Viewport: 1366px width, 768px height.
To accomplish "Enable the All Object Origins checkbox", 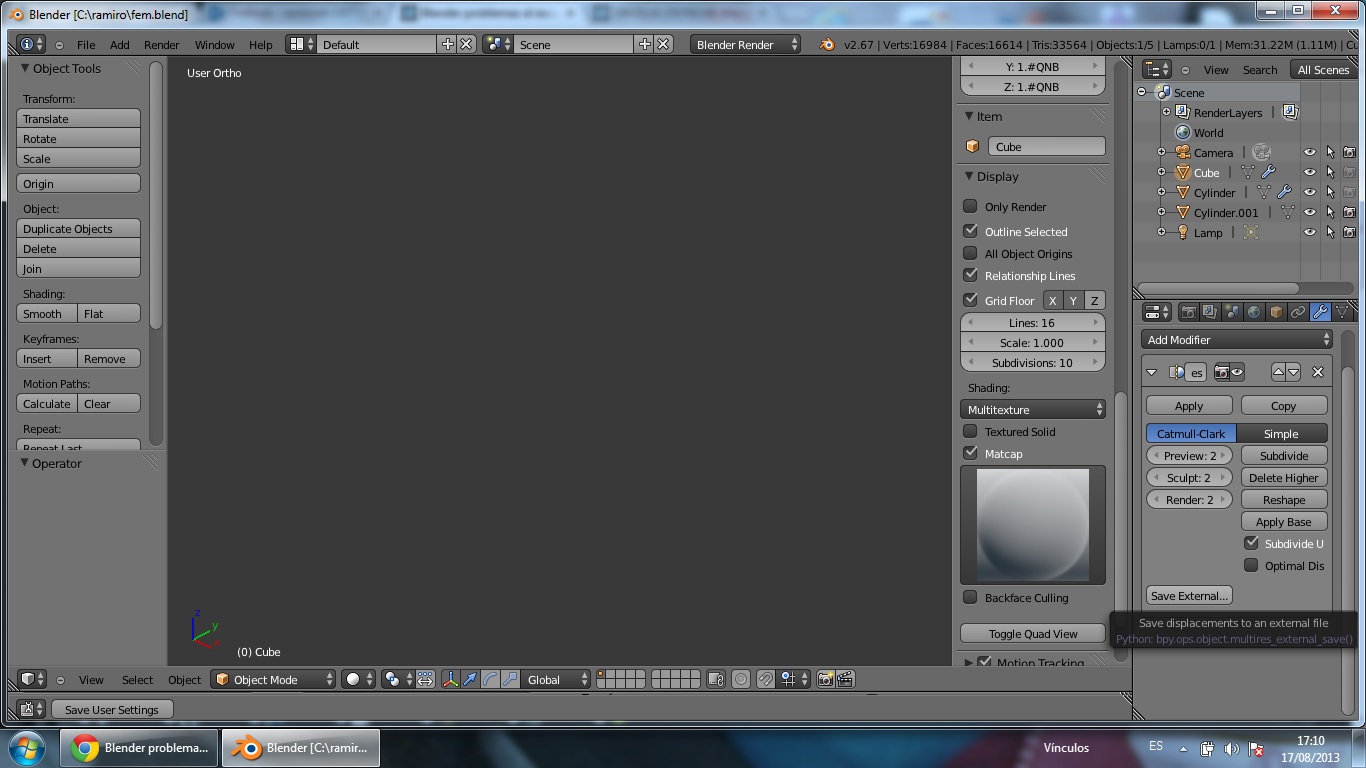I will tap(970, 253).
